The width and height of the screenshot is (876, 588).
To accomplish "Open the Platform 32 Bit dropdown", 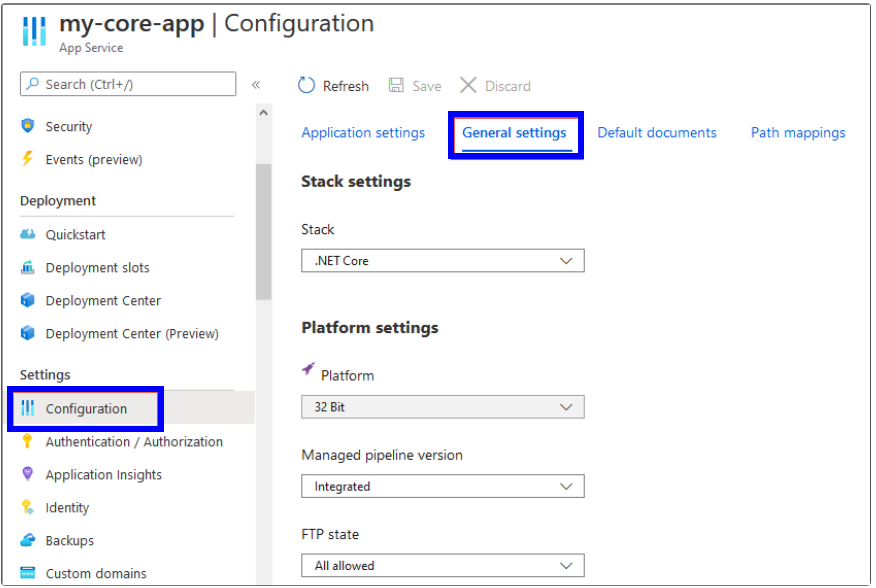I will click(x=442, y=407).
